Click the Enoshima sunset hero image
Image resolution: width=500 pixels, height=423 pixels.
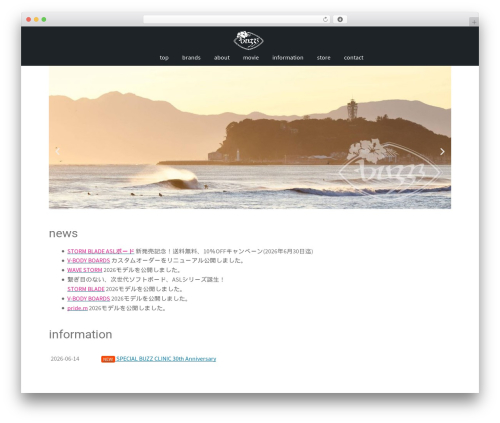click(250, 138)
